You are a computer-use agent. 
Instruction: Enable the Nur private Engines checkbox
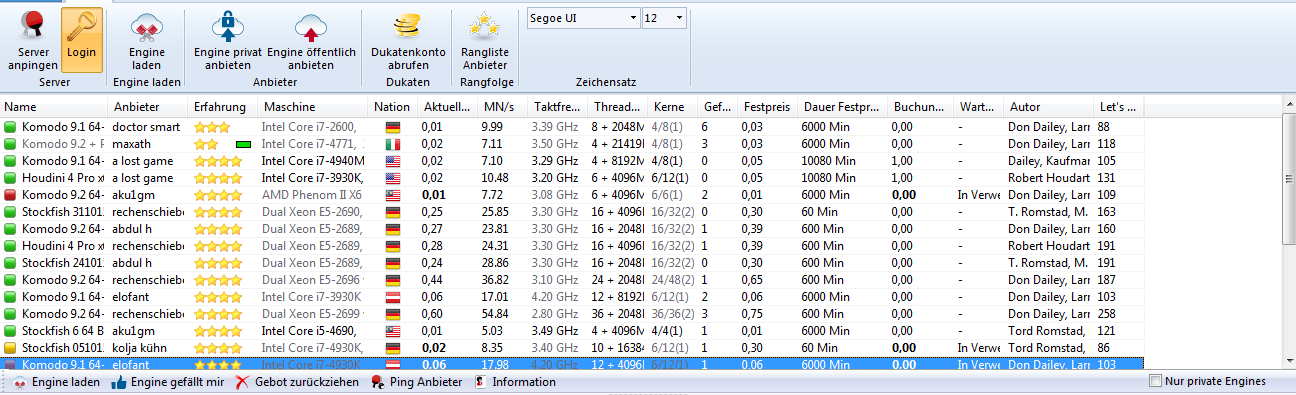(x=1156, y=381)
